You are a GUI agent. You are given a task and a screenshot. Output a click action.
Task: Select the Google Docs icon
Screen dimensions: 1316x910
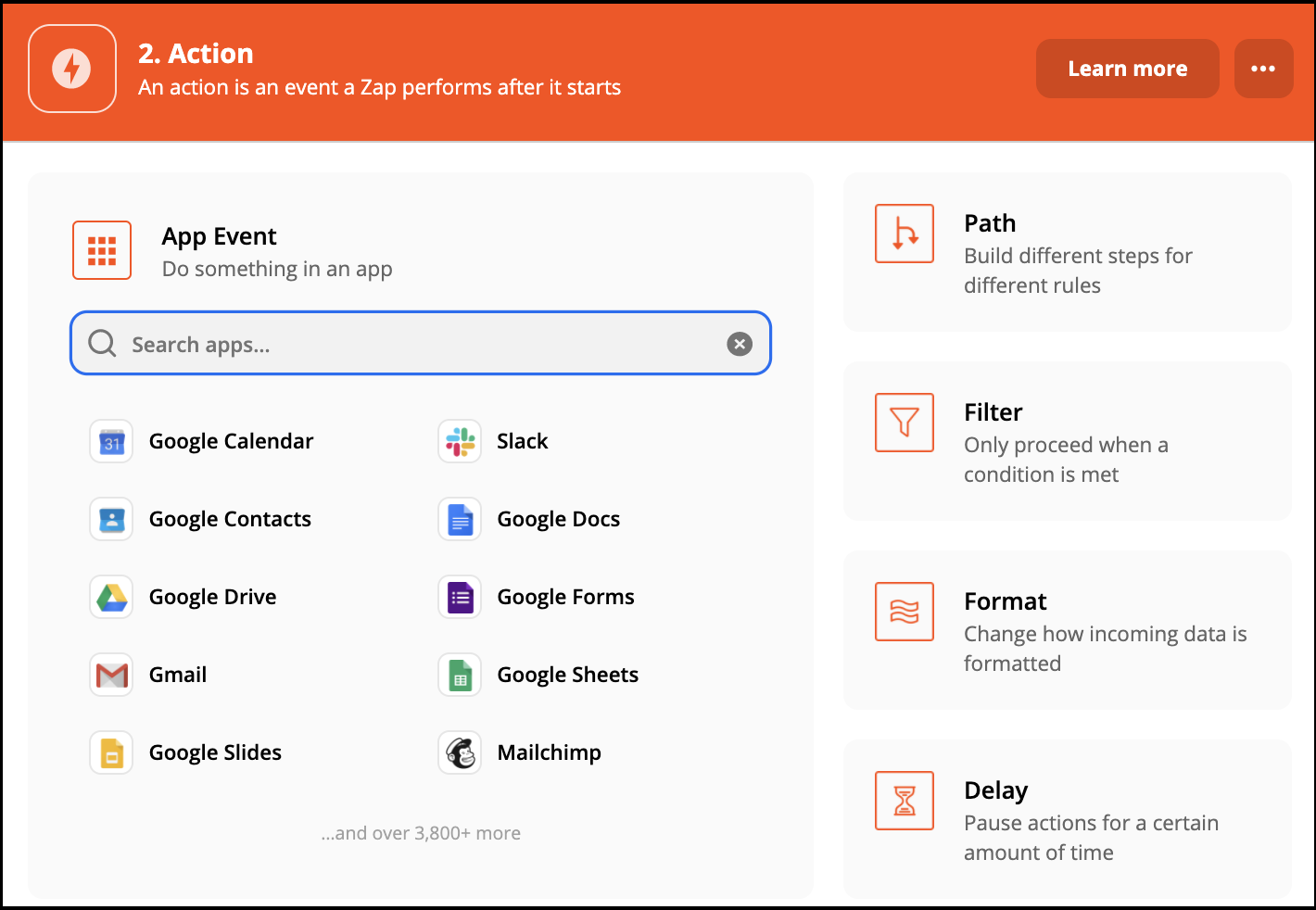(460, 519)
